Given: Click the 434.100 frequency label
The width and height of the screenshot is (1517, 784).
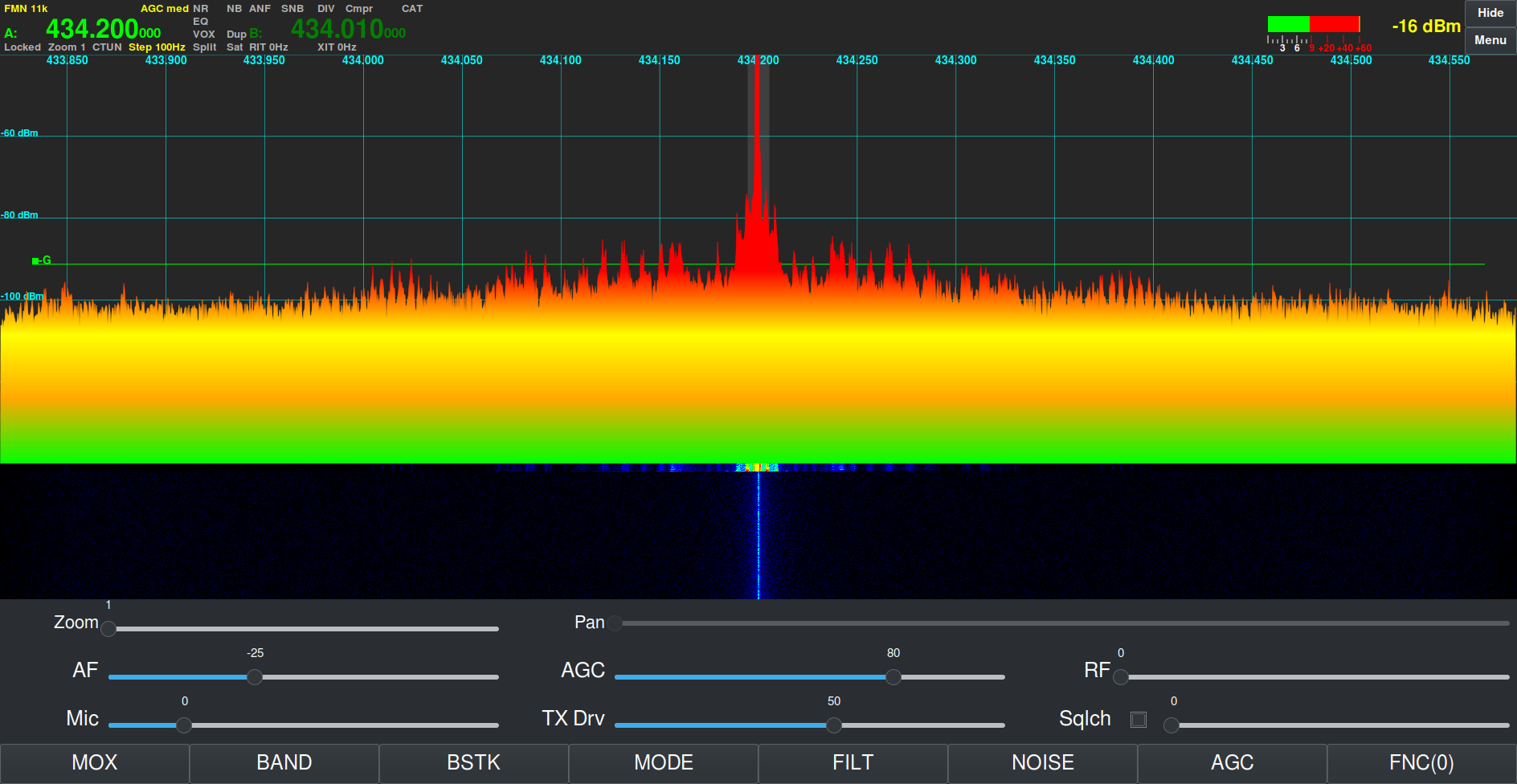Looking at the screenshot, I should pos(561,60).
